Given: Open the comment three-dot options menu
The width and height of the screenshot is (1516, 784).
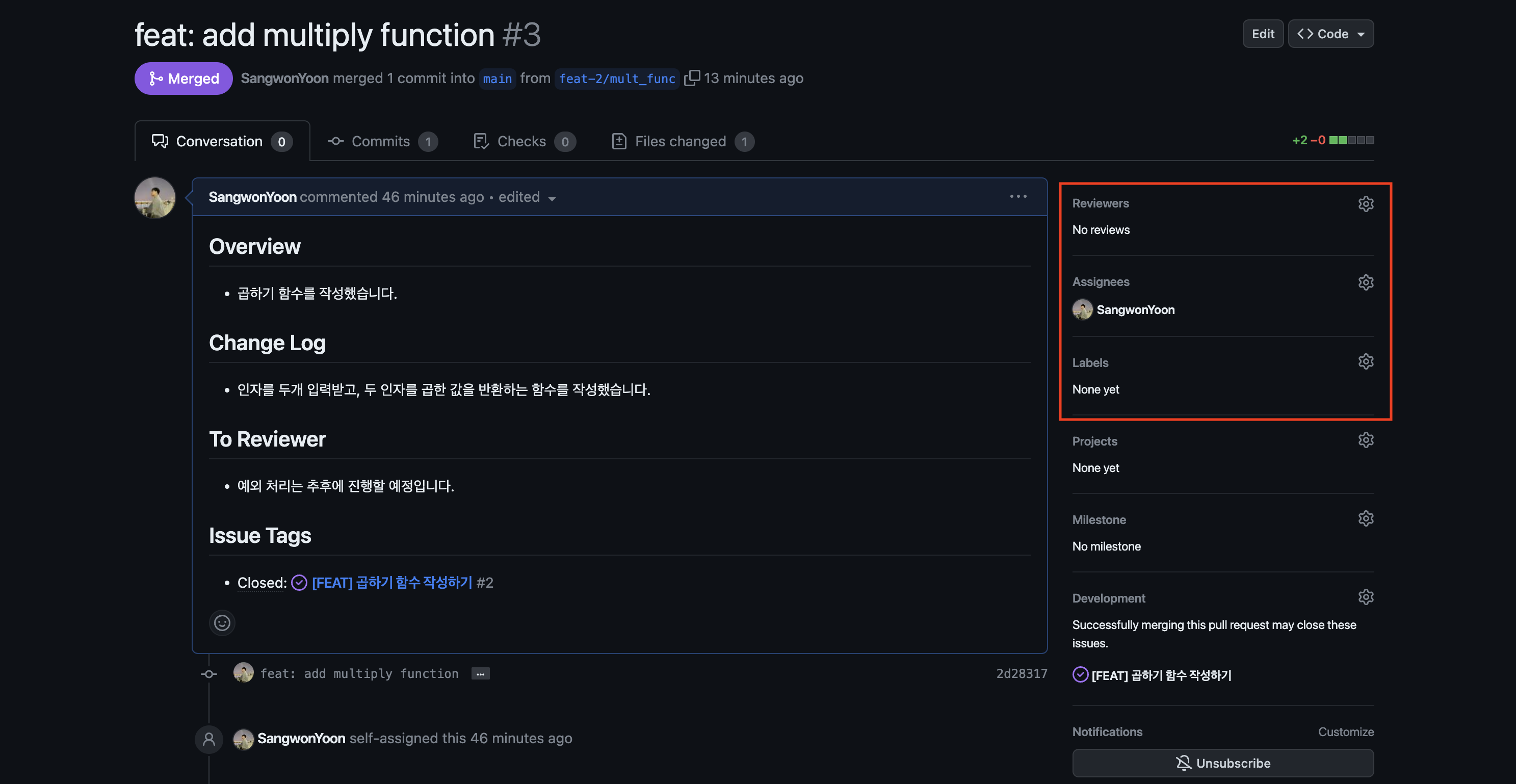Looking at the screenshot, I should pos(1018,197).
